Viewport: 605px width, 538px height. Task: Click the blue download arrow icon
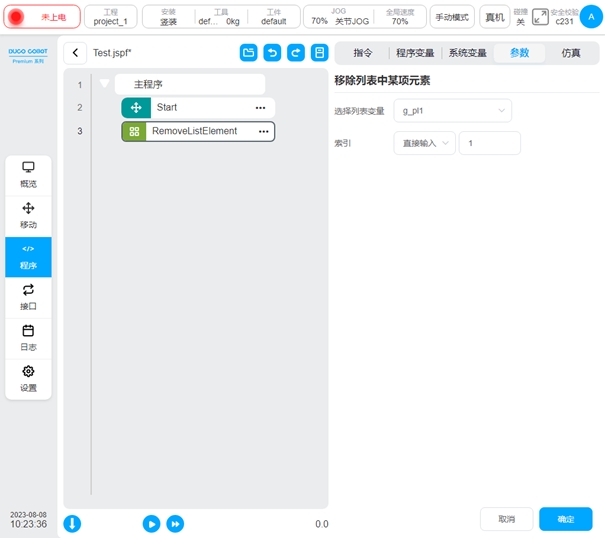[73, 523]
